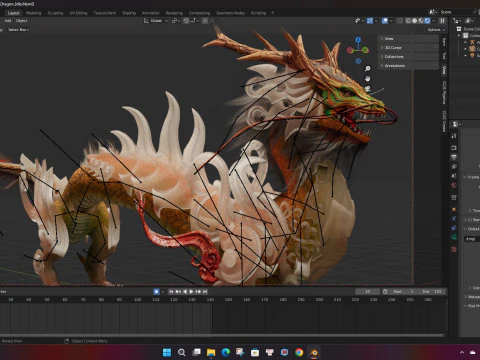
Task: Toggle viewport overlays button
Action: (385, 21)
